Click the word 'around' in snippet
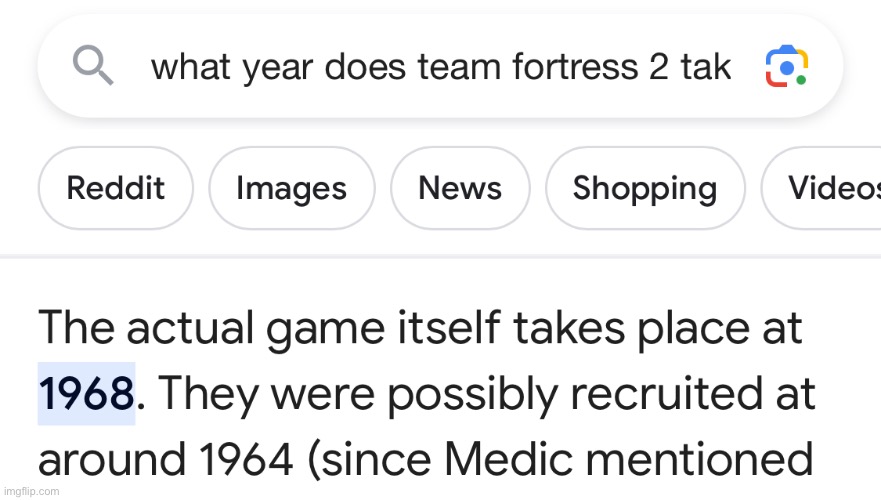881x500 pixels. coord(112,460)
